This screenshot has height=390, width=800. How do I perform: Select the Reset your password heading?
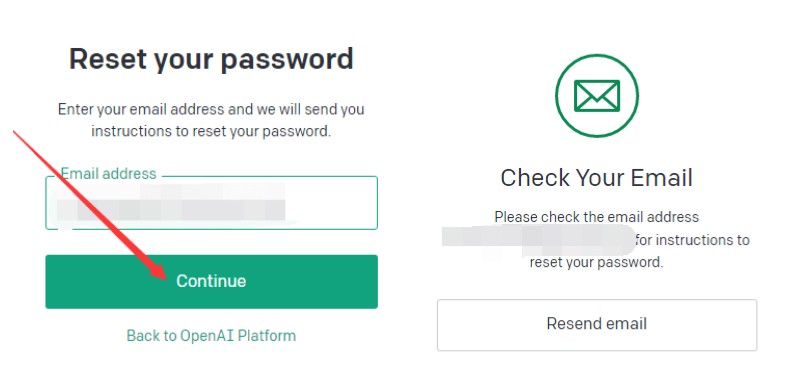click(x=211, y=59)
